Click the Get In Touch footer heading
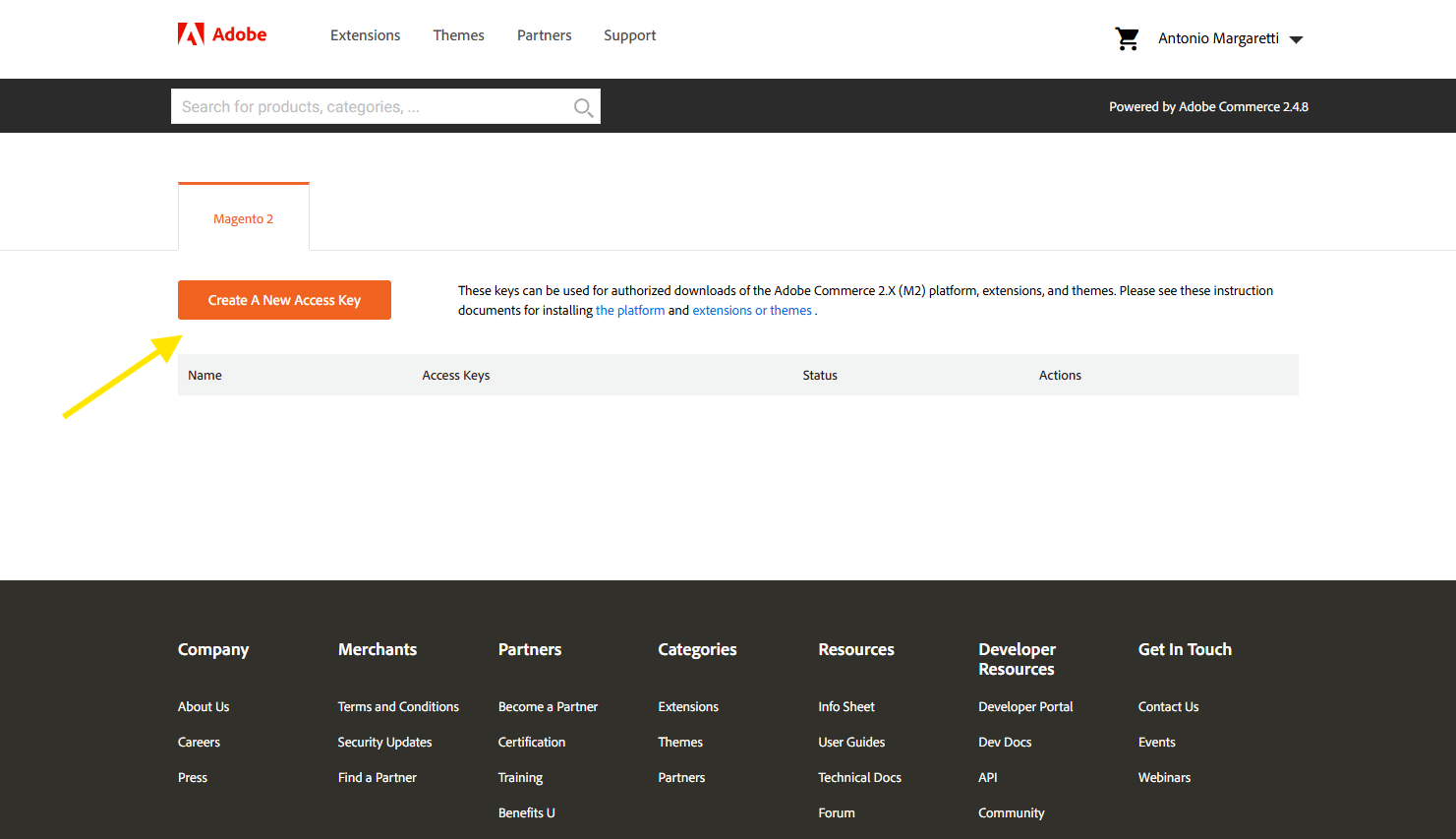Image resolution: width=1456 pixels, height=839 pixels. pos(1185,649)
